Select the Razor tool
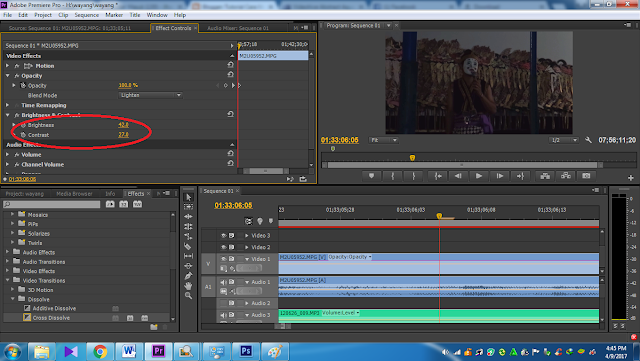Image resolution: width=640 pixels, height=361 pixels. coord(188,246)
